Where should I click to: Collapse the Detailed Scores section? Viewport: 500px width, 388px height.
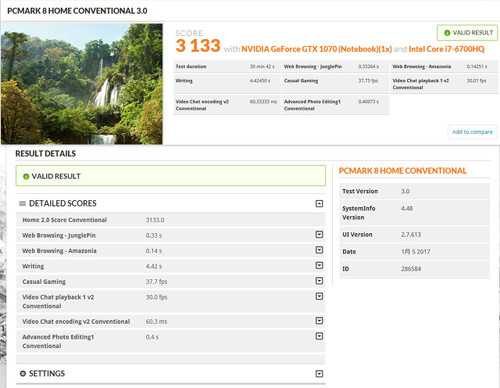tap(319, 203)
